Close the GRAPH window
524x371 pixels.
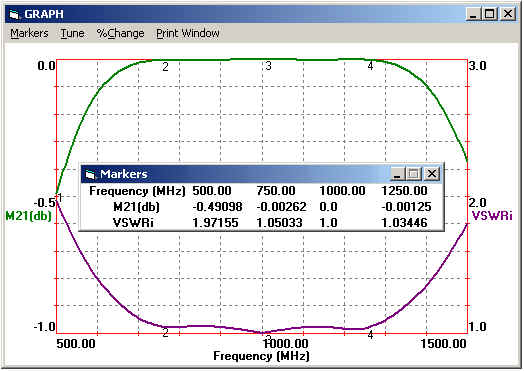(508, 14)
